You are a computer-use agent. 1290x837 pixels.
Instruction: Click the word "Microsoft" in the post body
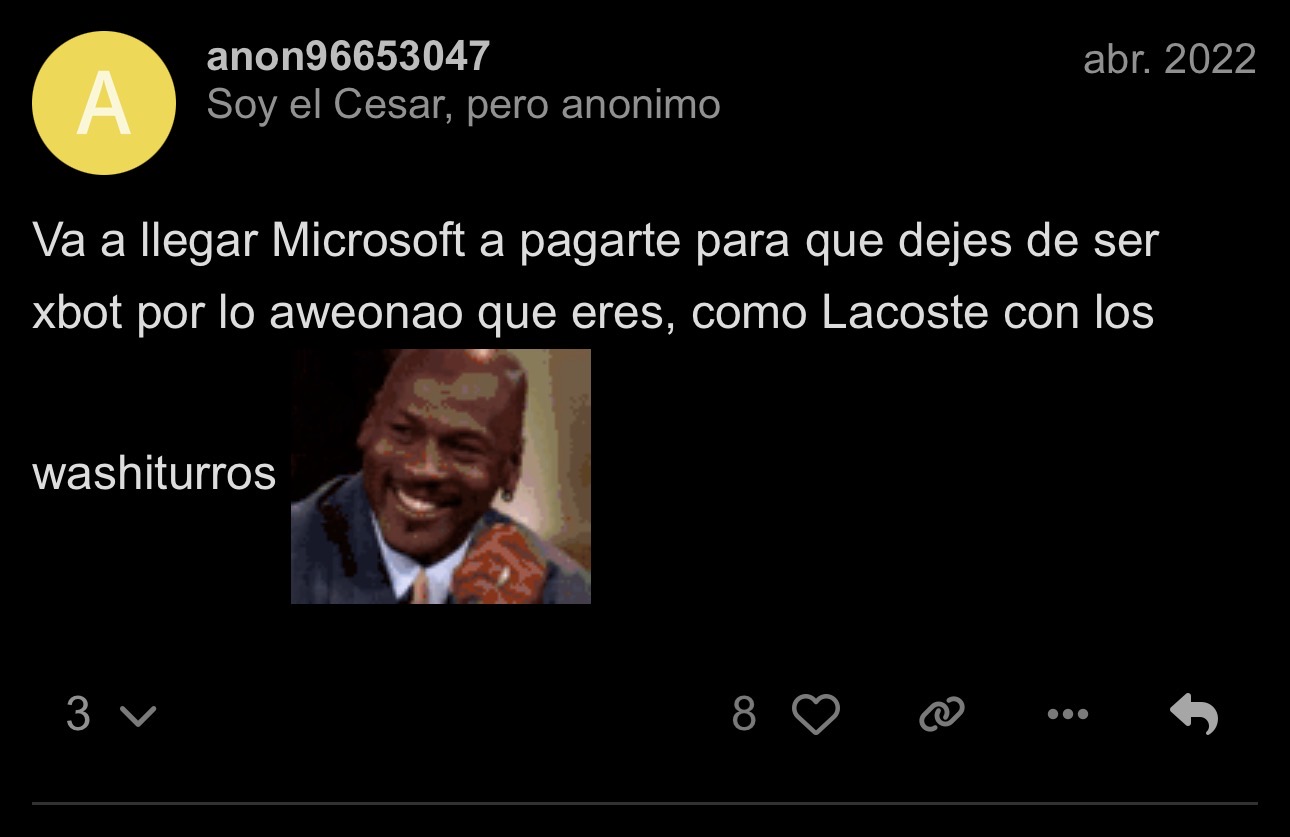coord(368,242)
